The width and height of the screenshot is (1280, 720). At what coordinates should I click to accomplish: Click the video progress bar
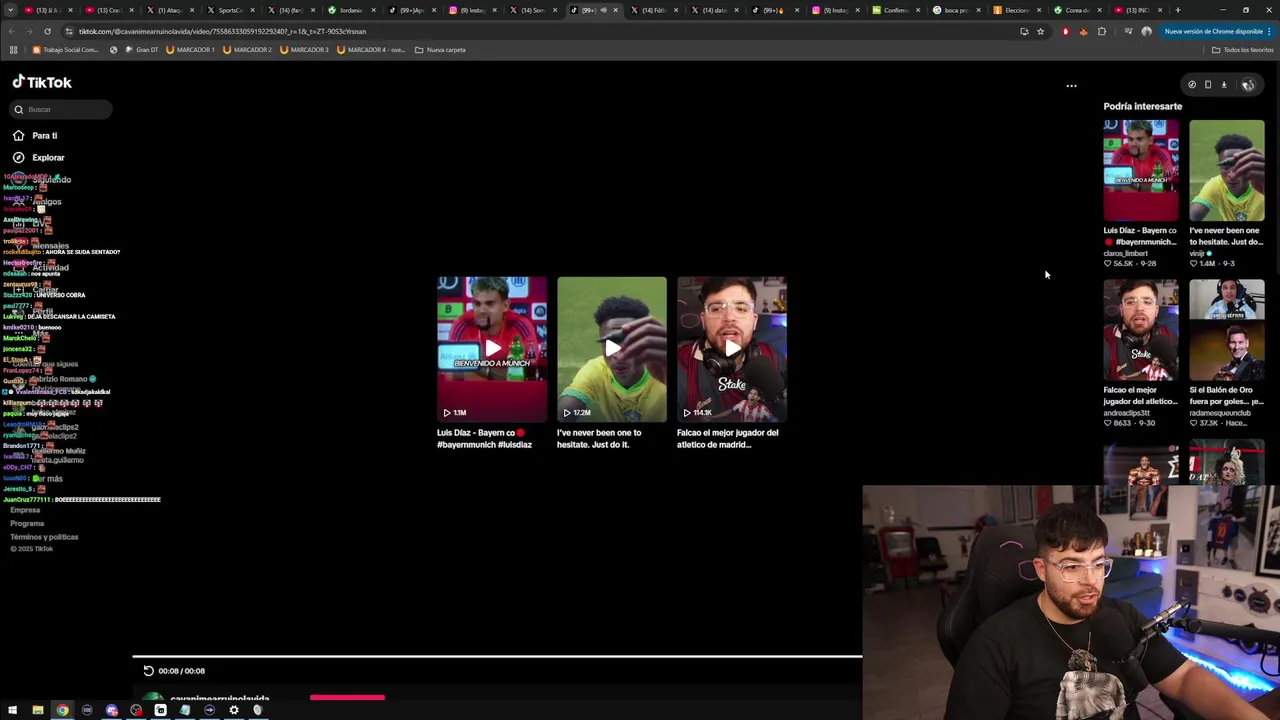click(497, 657)
